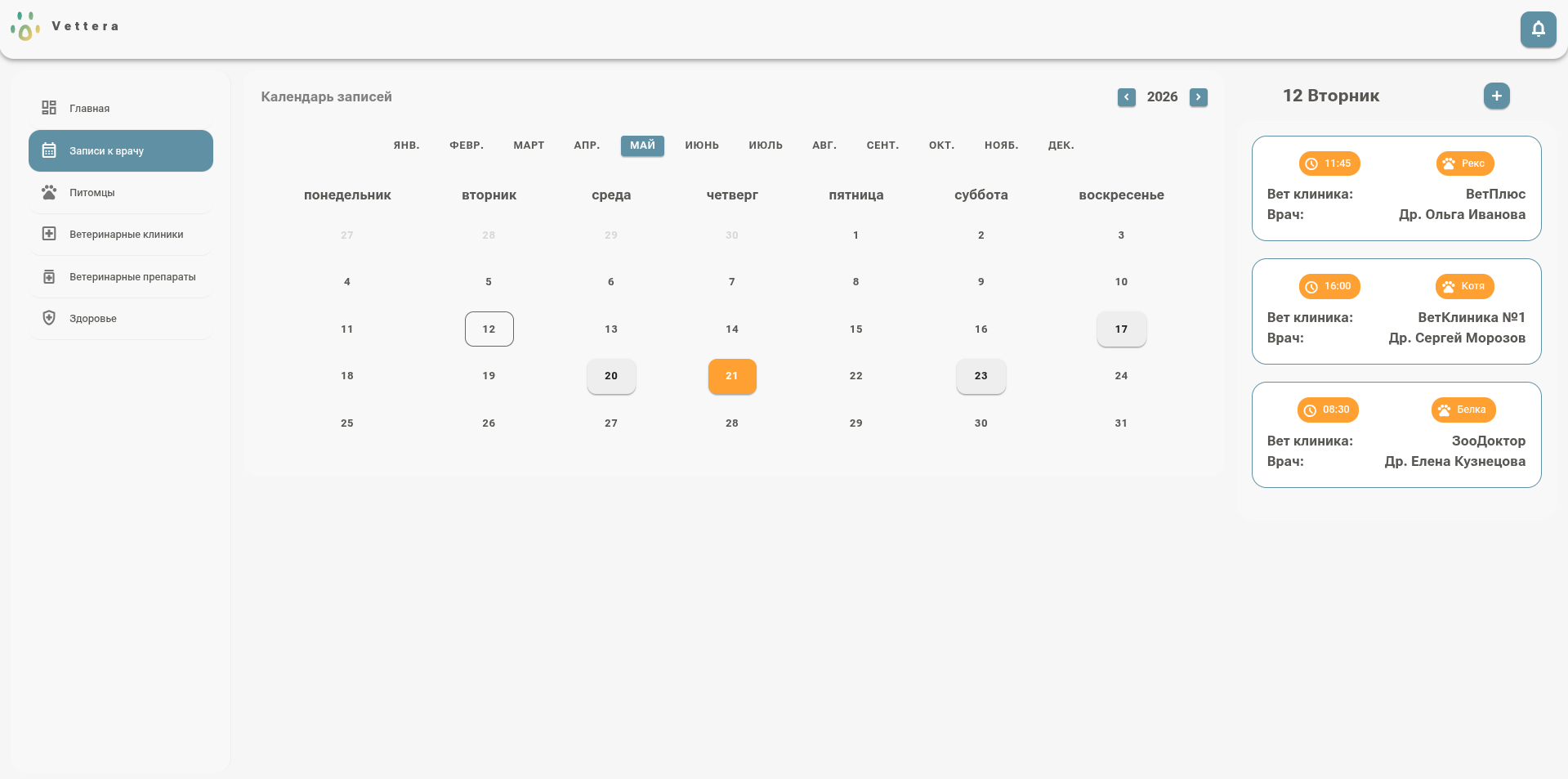Select highlighted day 21
Viewport: 1568px width, 779px height.
tap(732, 376)
